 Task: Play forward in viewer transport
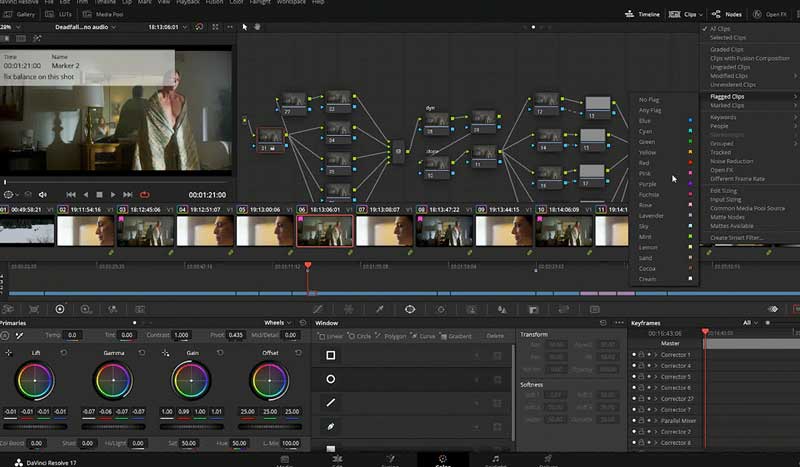coord(113,194)
